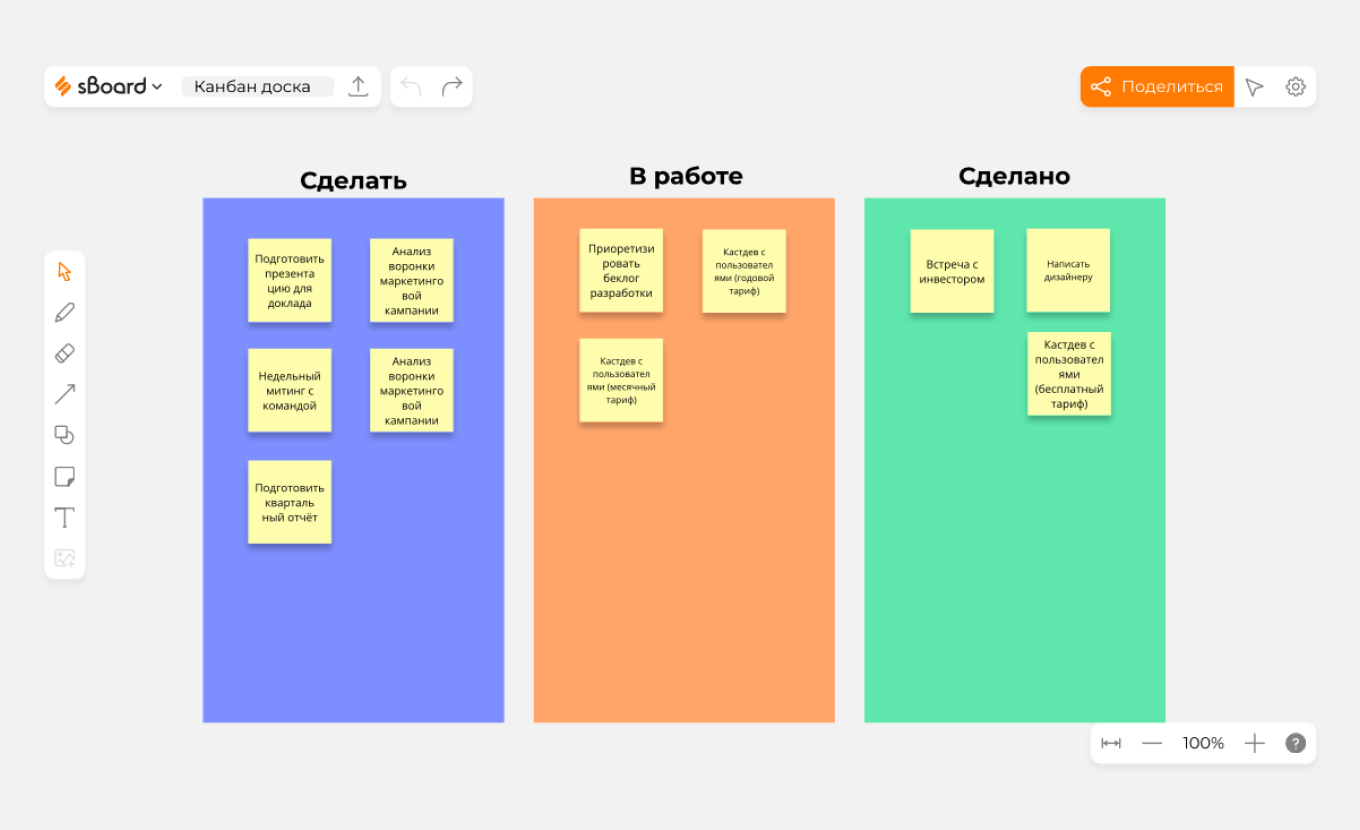Viewport: 1360px width, 830px height.
Task: Toggle the cursor visibility icon near share
Action: (x=1254, y=87)
